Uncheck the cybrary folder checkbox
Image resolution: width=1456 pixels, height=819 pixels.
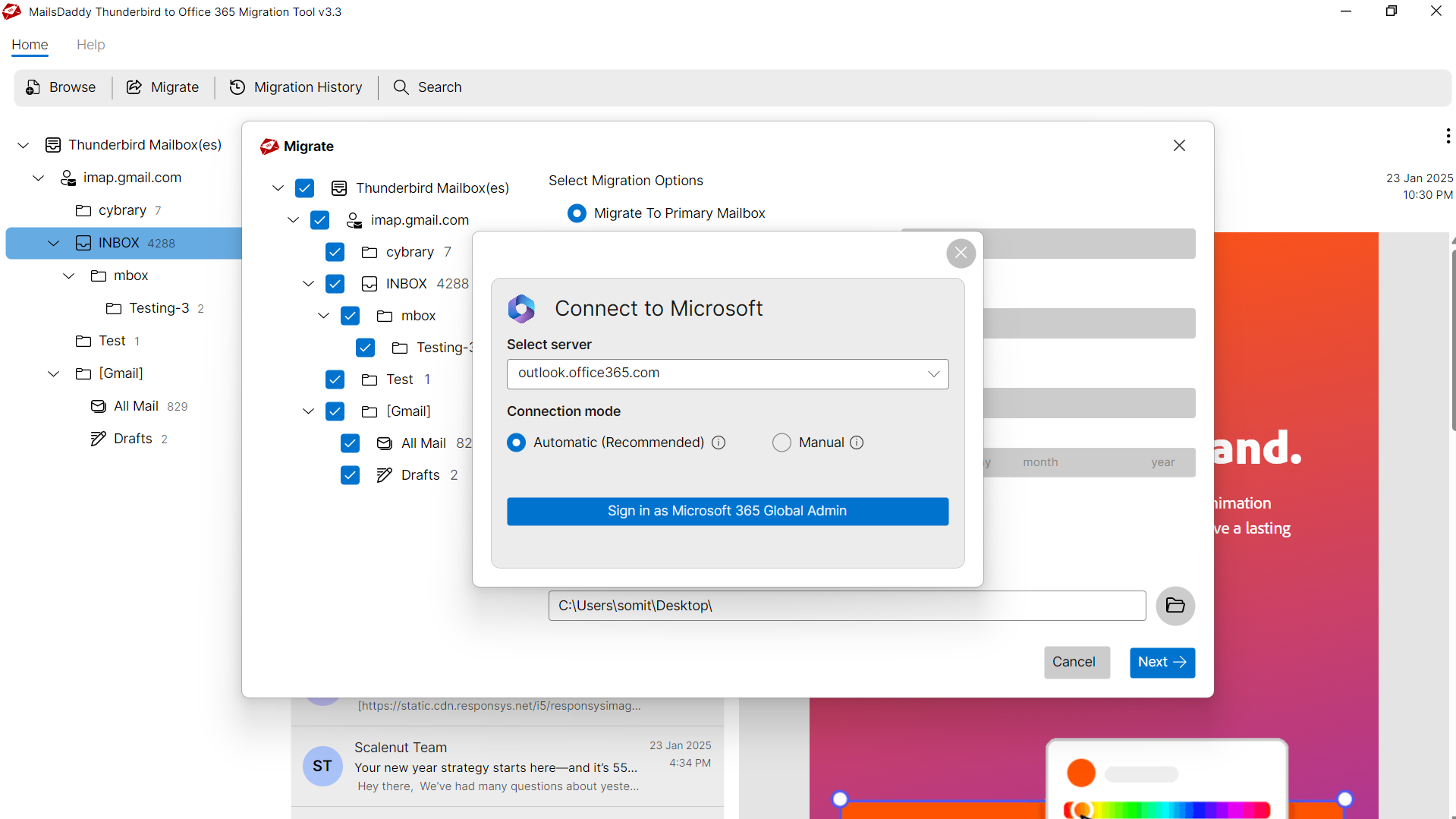(335, 252)
